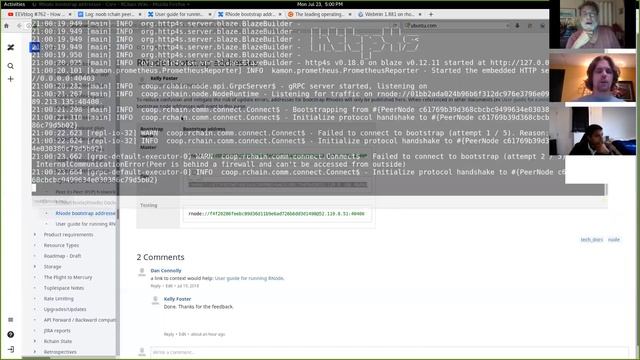Click the Firefox home button

tap(7, 26)
